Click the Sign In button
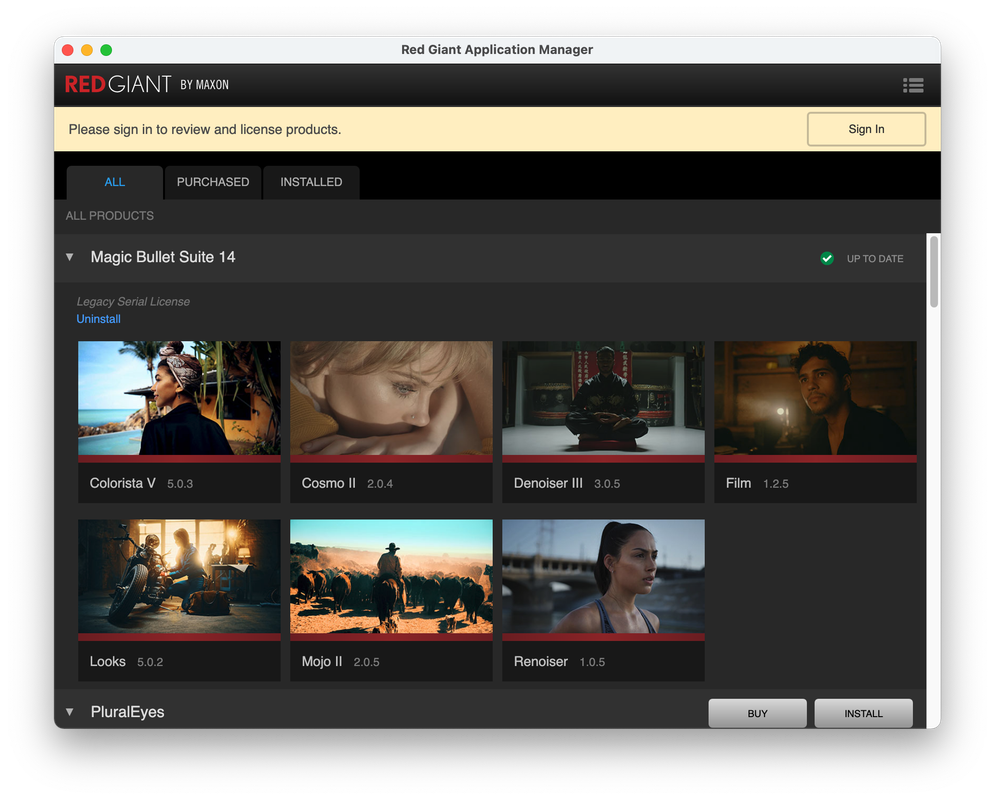 866,129
